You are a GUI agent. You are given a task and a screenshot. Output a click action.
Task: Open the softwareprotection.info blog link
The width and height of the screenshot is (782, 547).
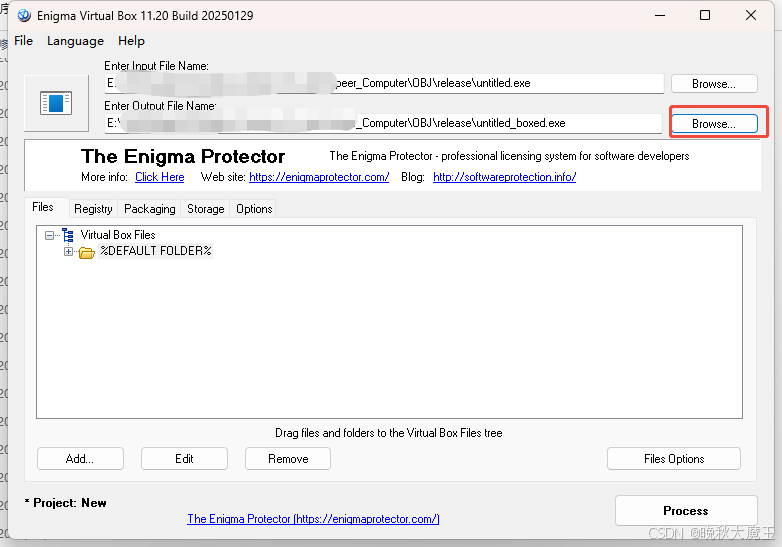tap(504, 177)
